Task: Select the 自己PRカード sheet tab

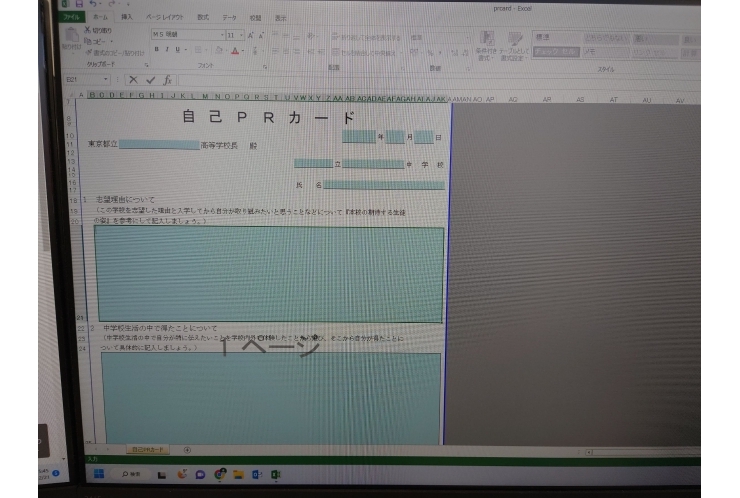Action: 148,449
